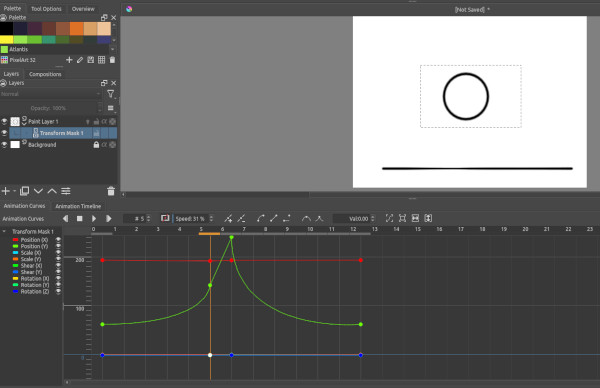The height and width of the screenshot is (388, 600).
Task: Click the Krita logo in the document tab
Action: tap(129, 9)
